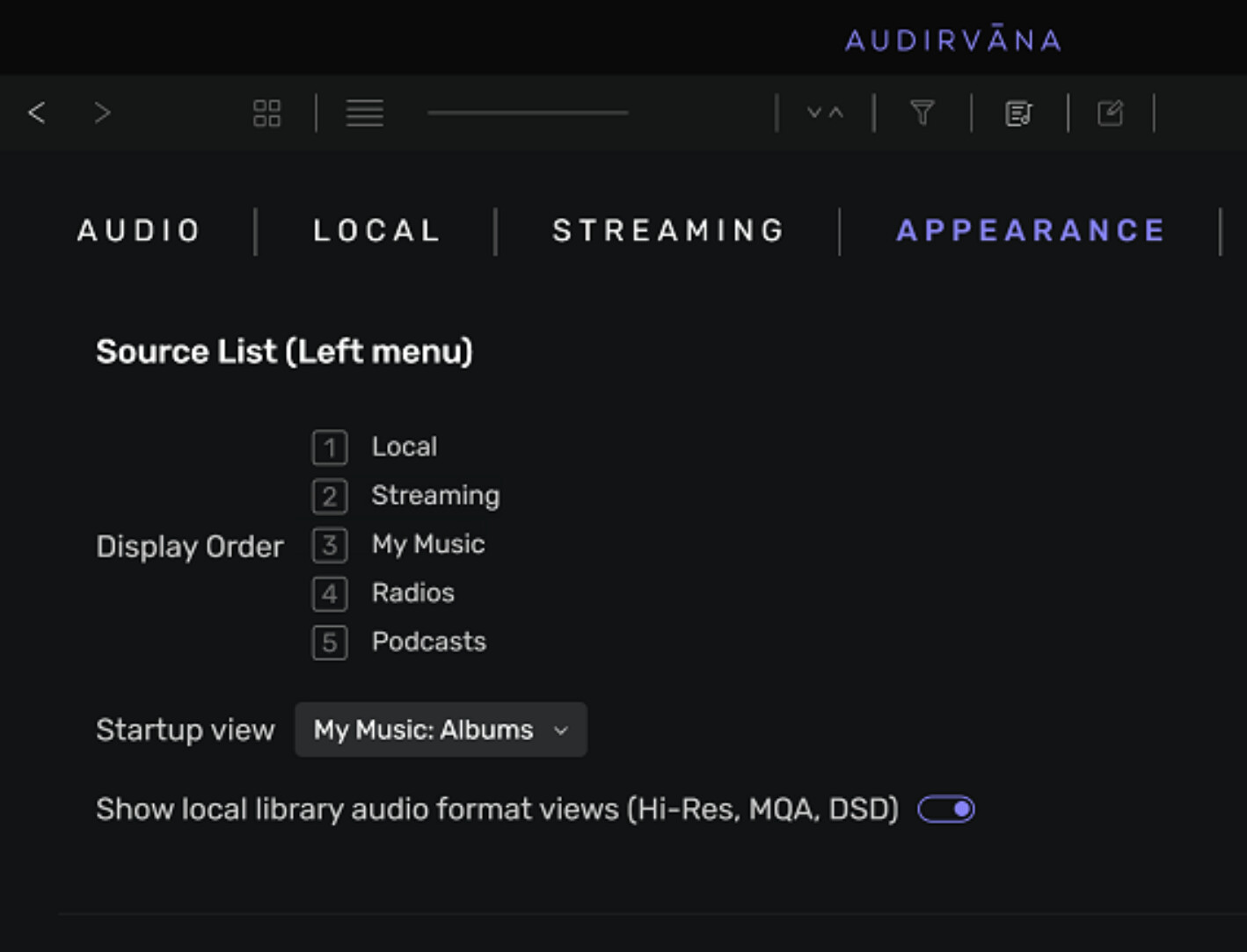
Task: Click order box 4 for Radios
Action: [x=330, y=594]
